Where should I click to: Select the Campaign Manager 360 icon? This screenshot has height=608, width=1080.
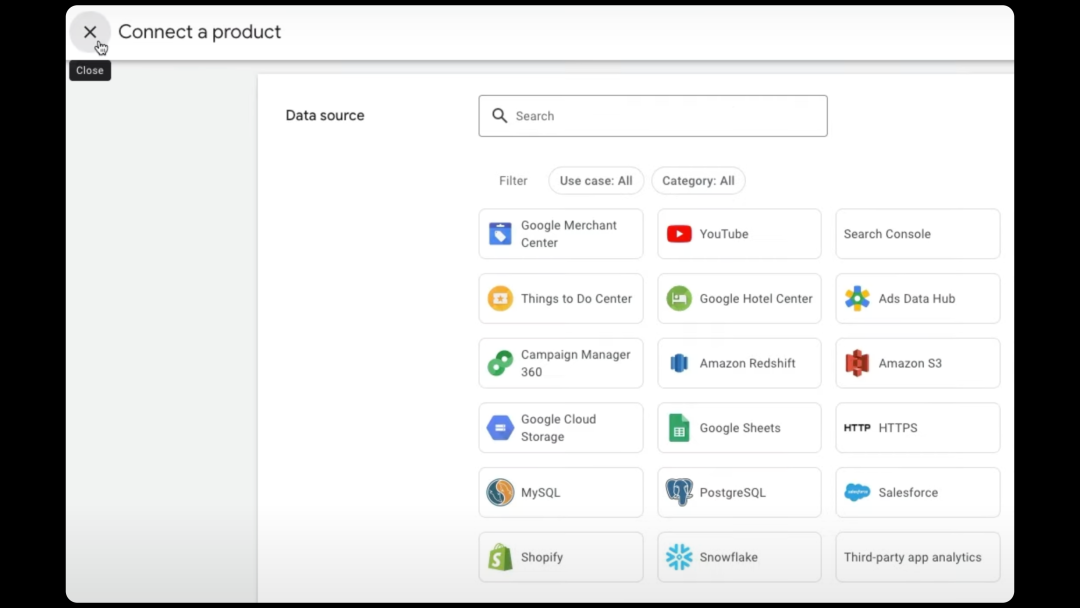tap(500, 364)
